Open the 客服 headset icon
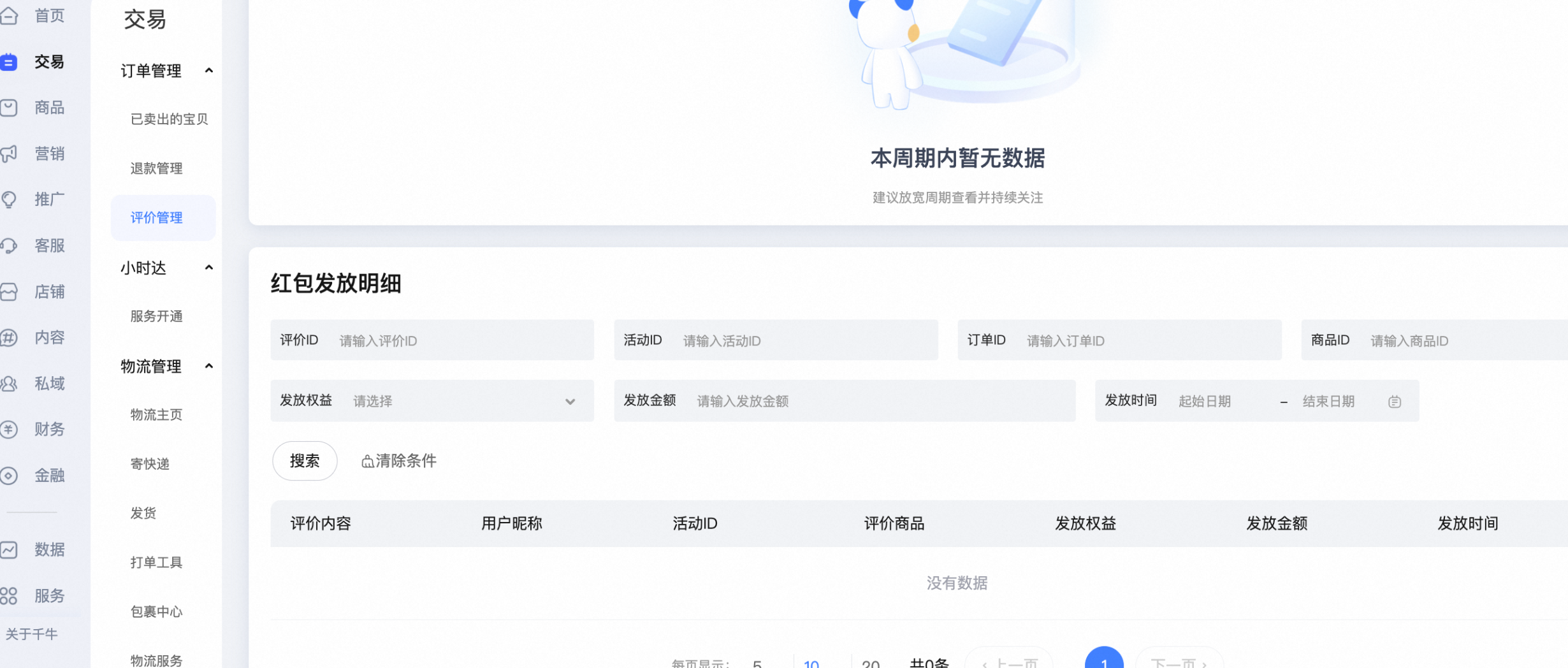Viewport: 1568px width, 668px height. pos(9,245)
